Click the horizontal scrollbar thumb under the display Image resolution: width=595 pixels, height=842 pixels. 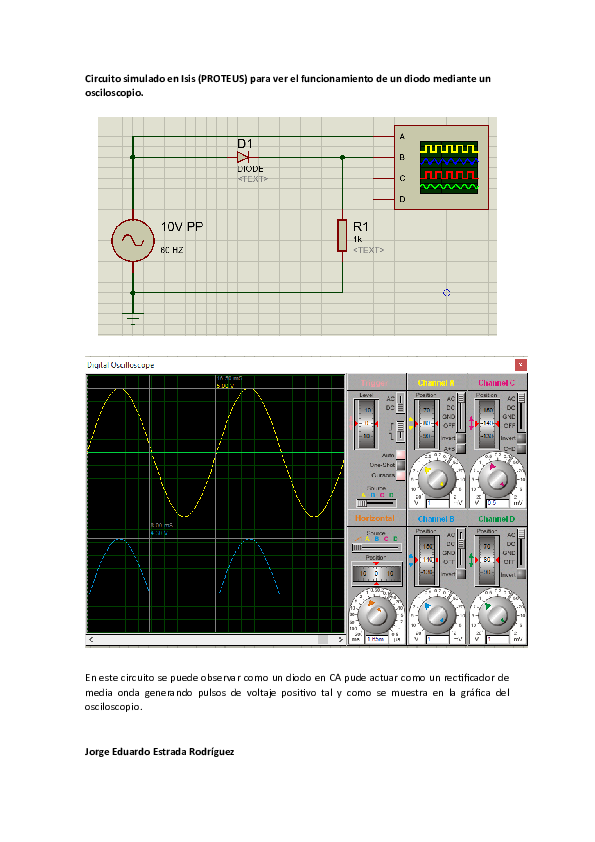click(x=323, y=639)
